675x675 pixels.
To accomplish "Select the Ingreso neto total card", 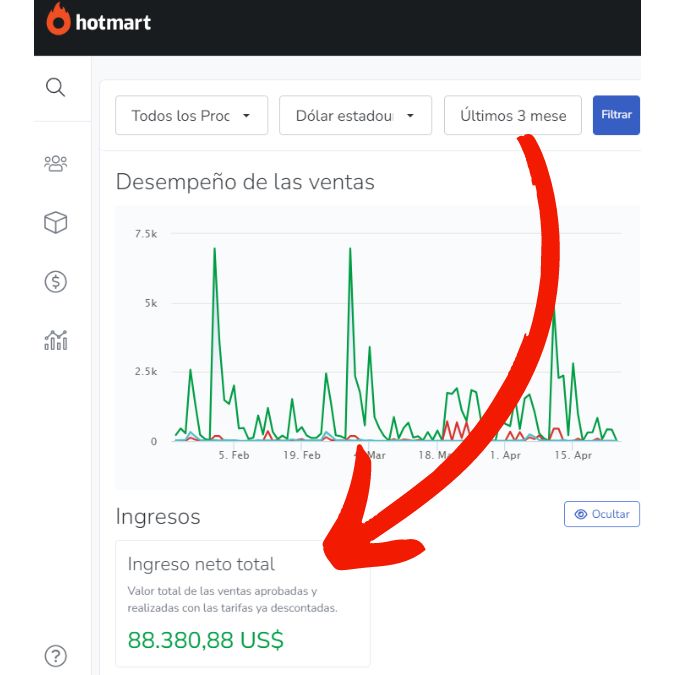I will coord(242,603).
